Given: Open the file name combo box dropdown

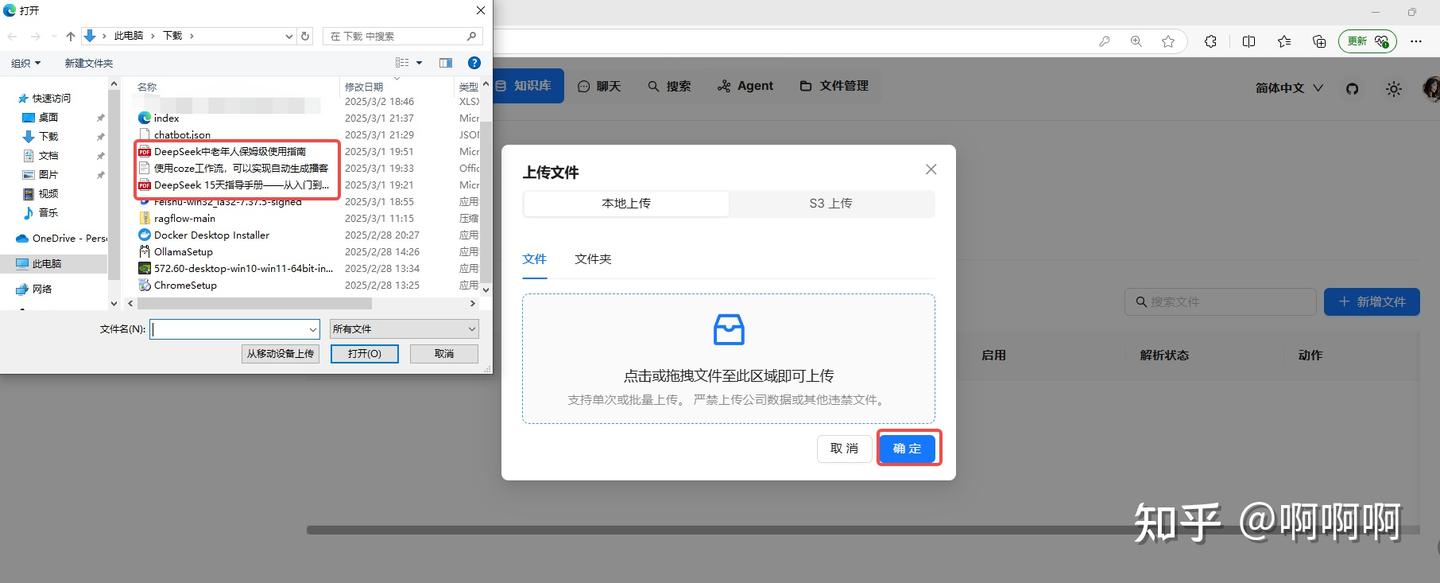Looking at the screenshot, I should (313, 329).
